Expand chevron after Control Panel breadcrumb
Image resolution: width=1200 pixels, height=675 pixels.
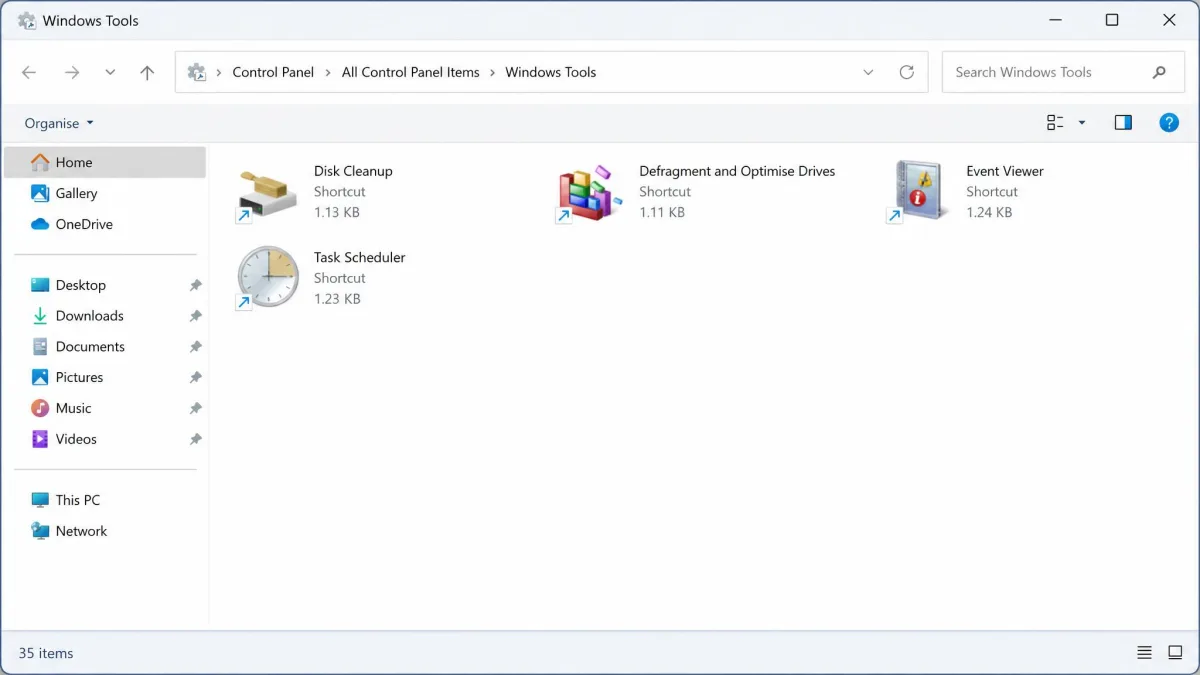[328, 72]
